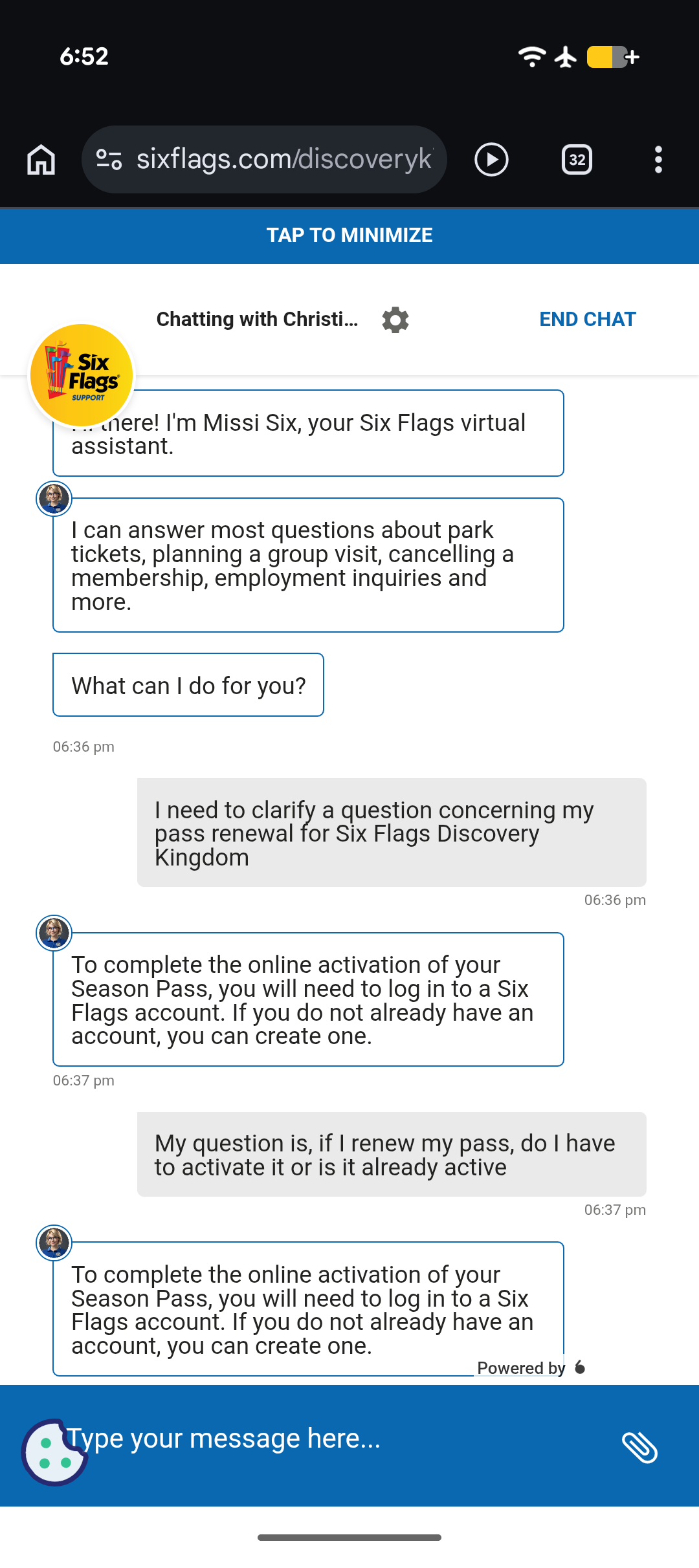699x1568 pixels.
Task: Tap the agent avatar above the first activation reply
Action: [x=54, y=933]
